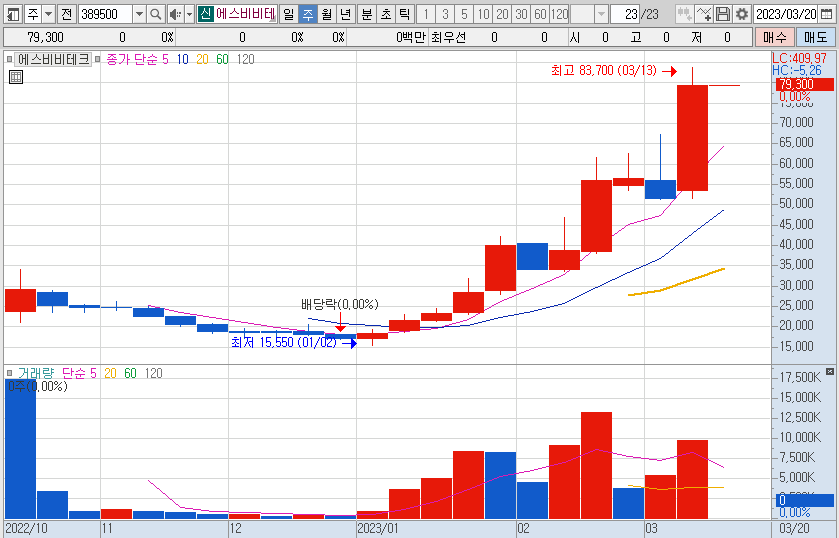
Task: Select tick 틱 chart period
Action: [x=405, y=14]
